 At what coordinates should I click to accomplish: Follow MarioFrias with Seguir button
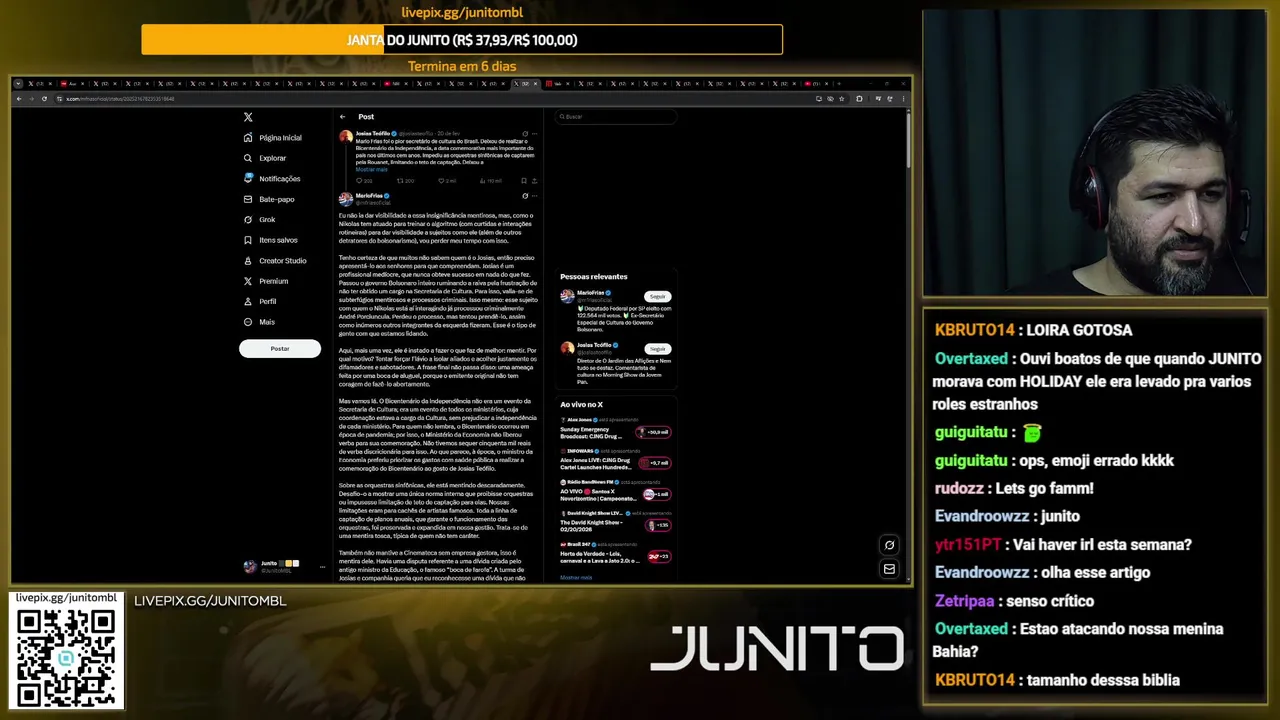pyautogui.click(x=658, y=297)
